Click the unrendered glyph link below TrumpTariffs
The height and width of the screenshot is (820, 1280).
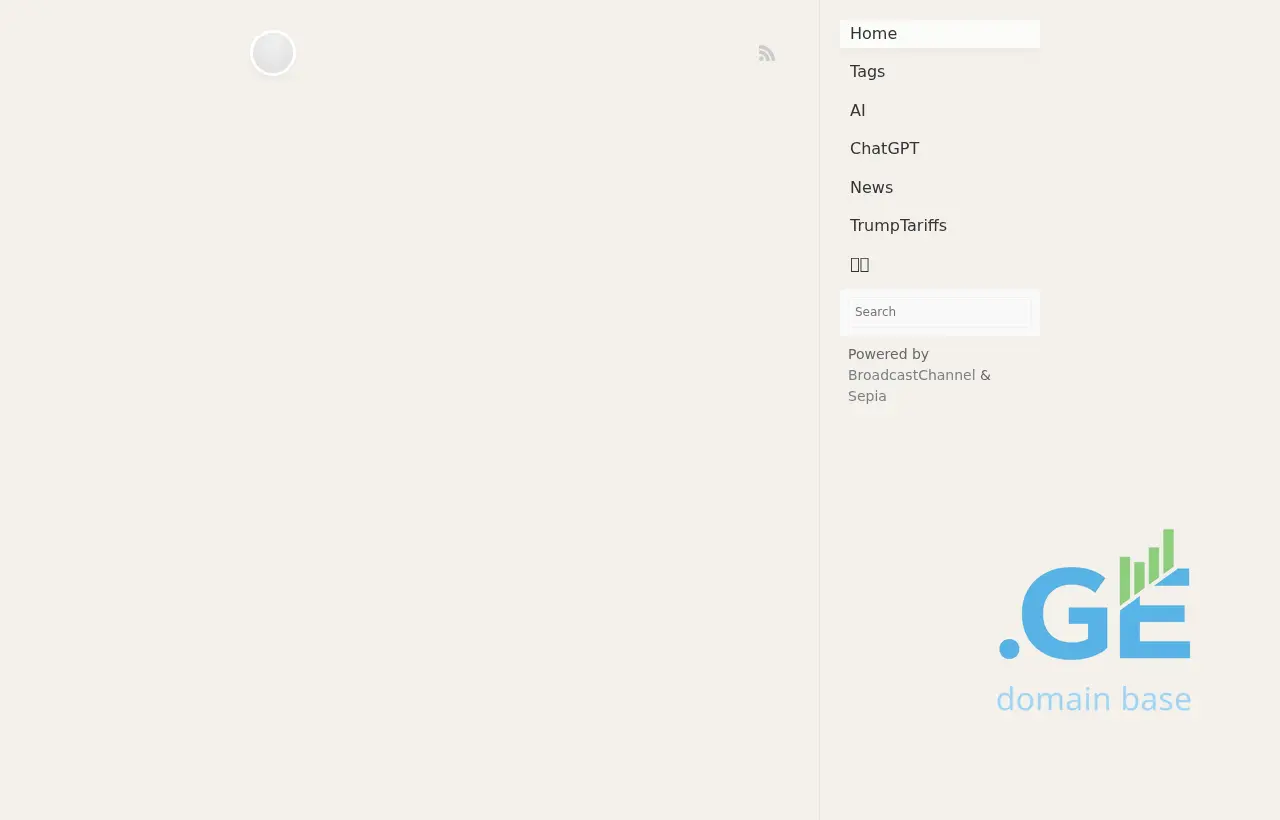tap(859, 265)
